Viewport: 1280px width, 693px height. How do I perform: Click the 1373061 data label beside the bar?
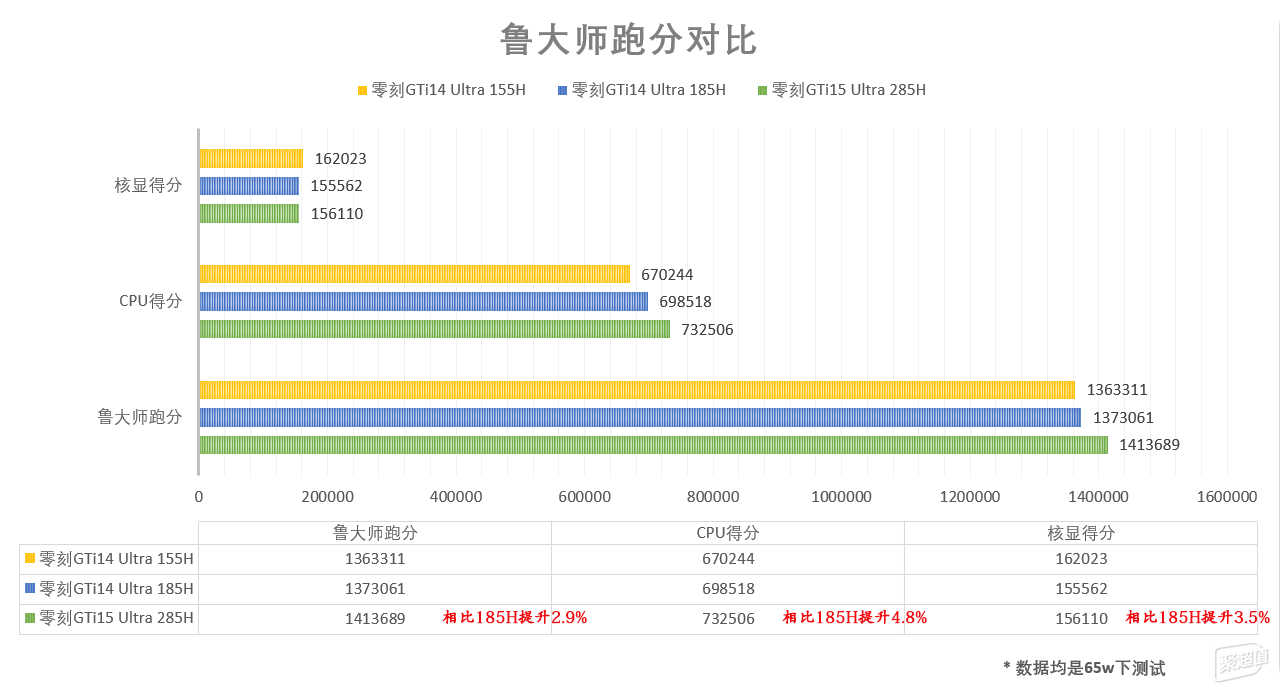pos(1123,417)
